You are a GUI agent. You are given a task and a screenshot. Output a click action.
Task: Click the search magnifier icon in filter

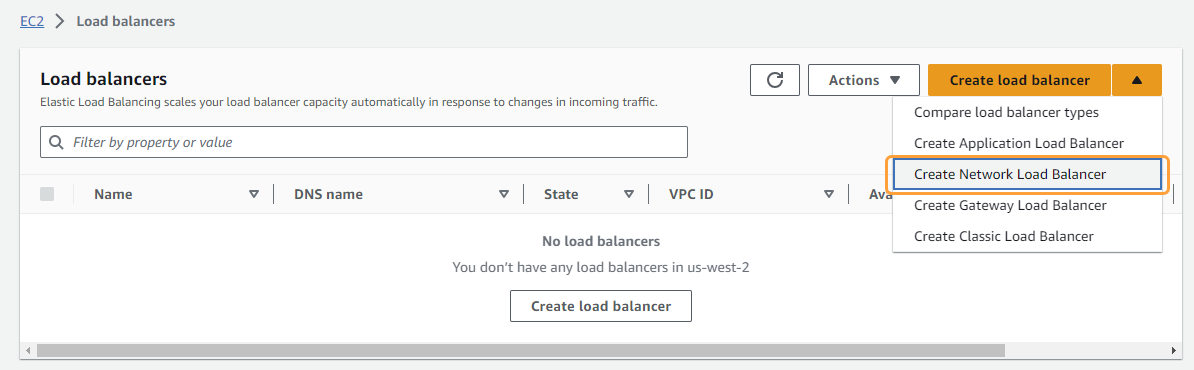56,142
